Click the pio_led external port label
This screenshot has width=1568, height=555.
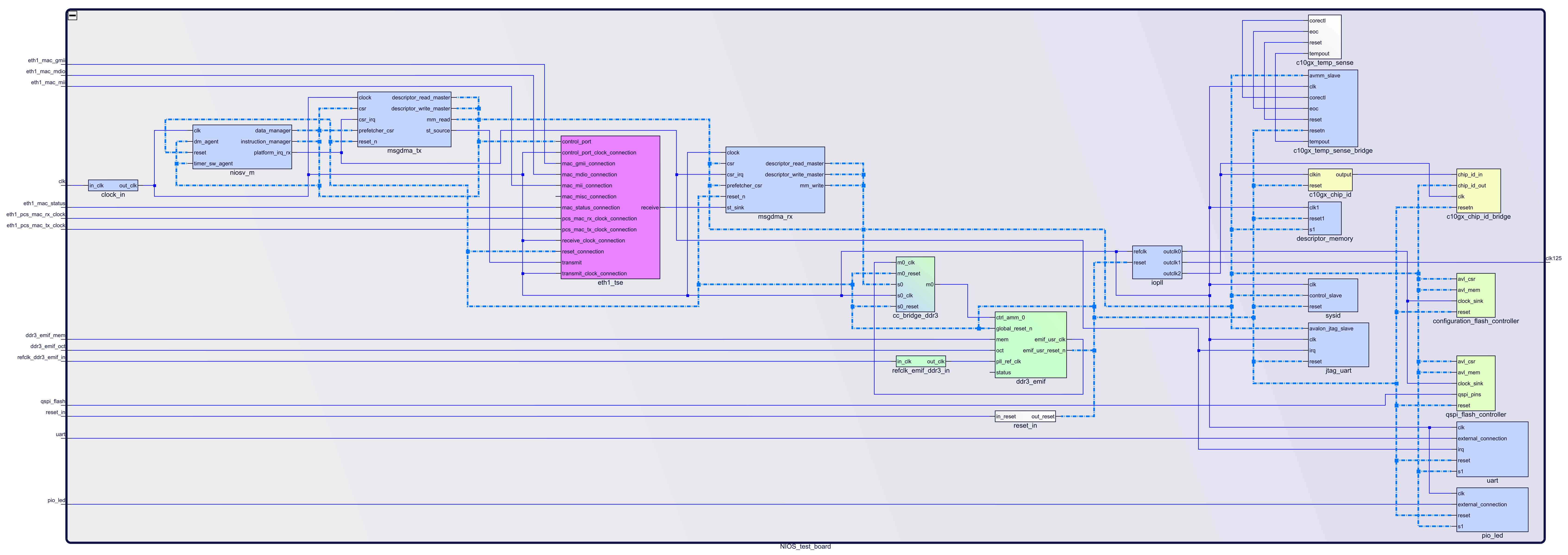[x=57, y=500]
